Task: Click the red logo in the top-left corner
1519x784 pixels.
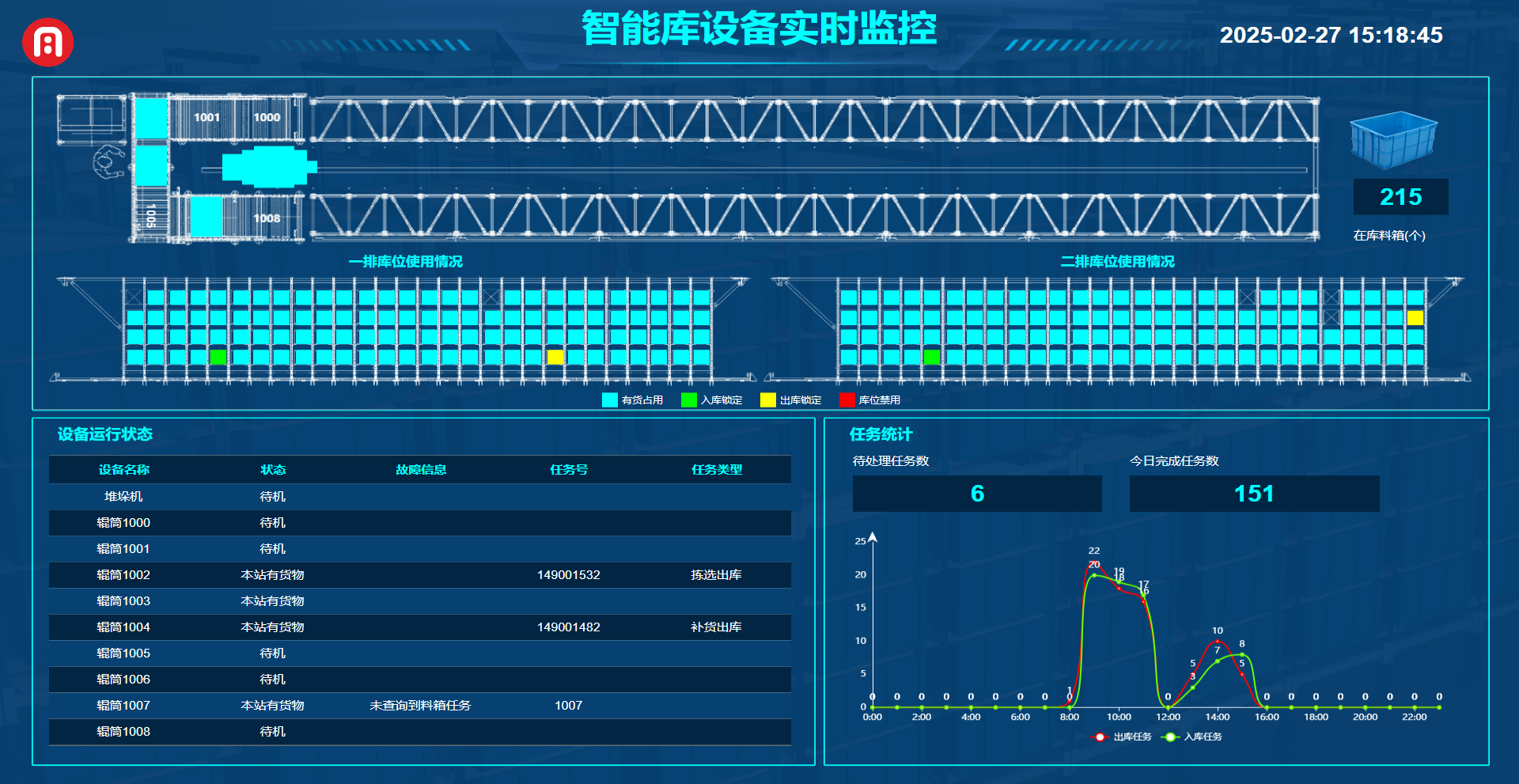Action: 47,43
